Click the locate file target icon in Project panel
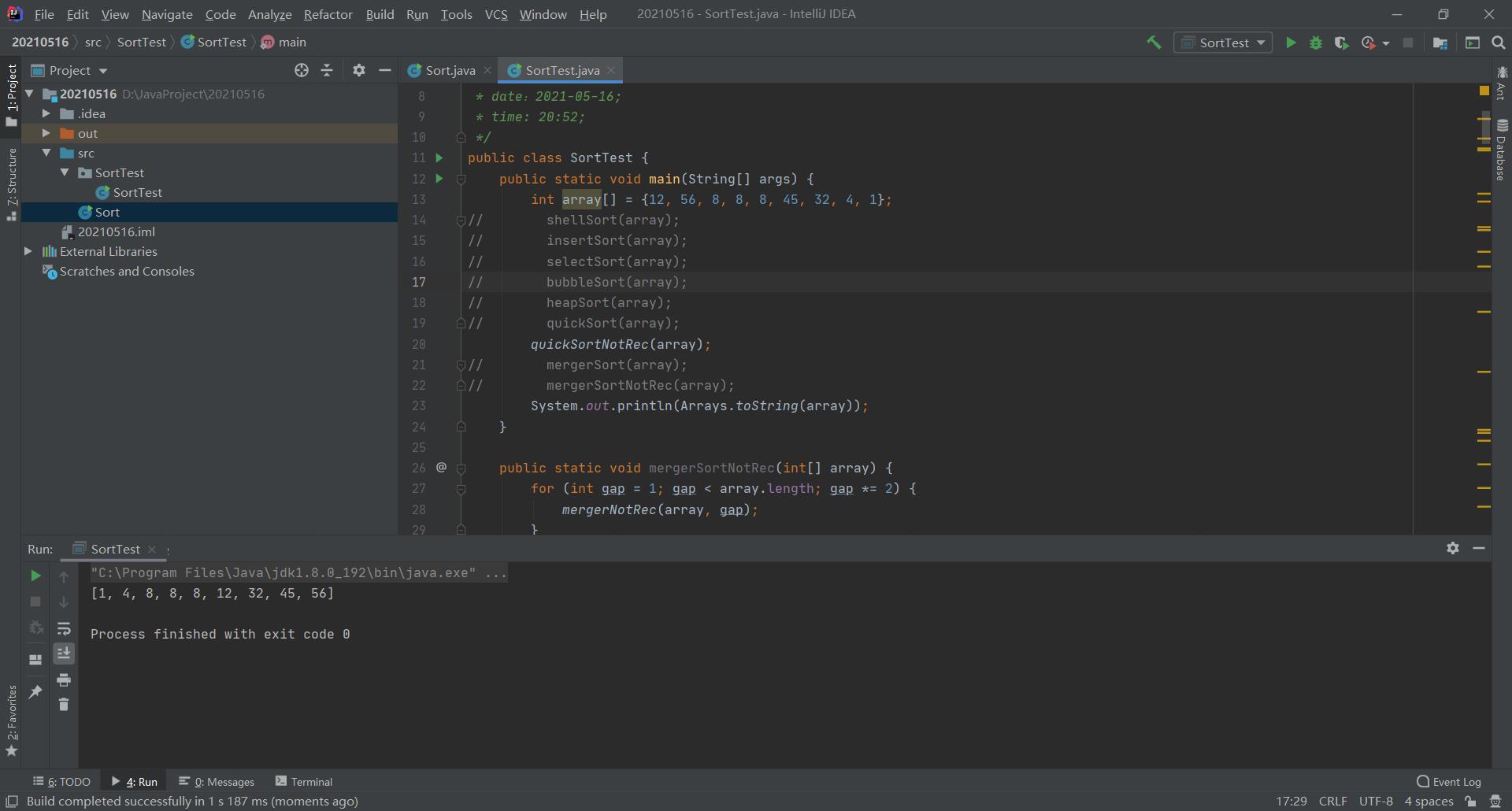This screenshot has height=811, width=1512. point(302,70)
